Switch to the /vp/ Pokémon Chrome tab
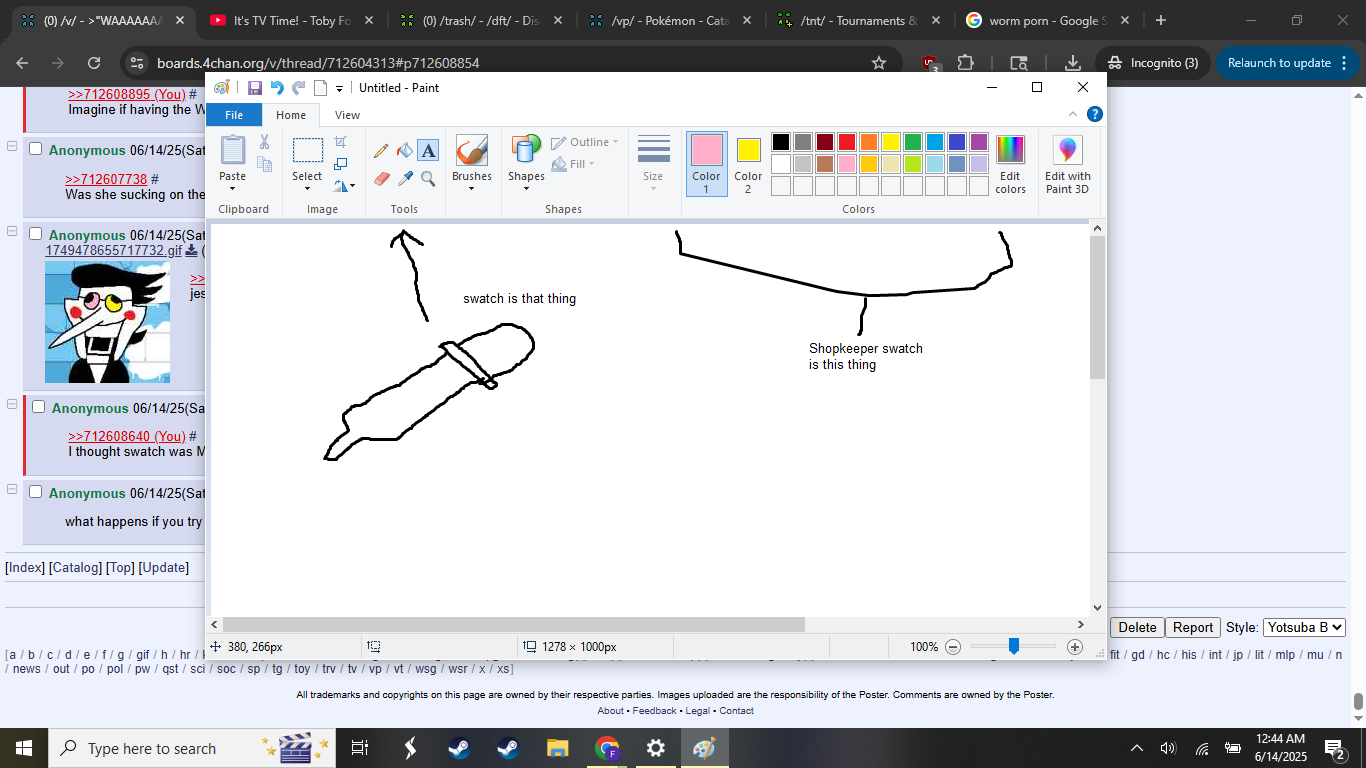The width and height of the screenshot is (1366, 768). [669, 21]
